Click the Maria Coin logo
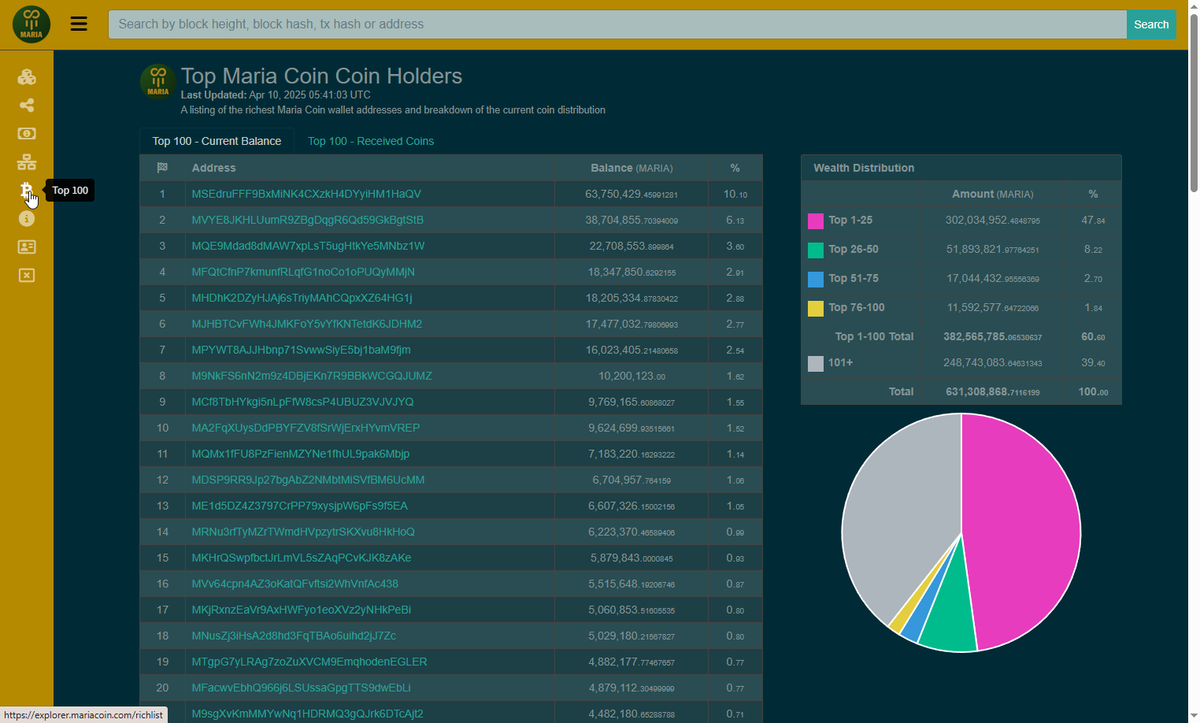Viewport: 1200px width, 723px height. tap(31, 24)
